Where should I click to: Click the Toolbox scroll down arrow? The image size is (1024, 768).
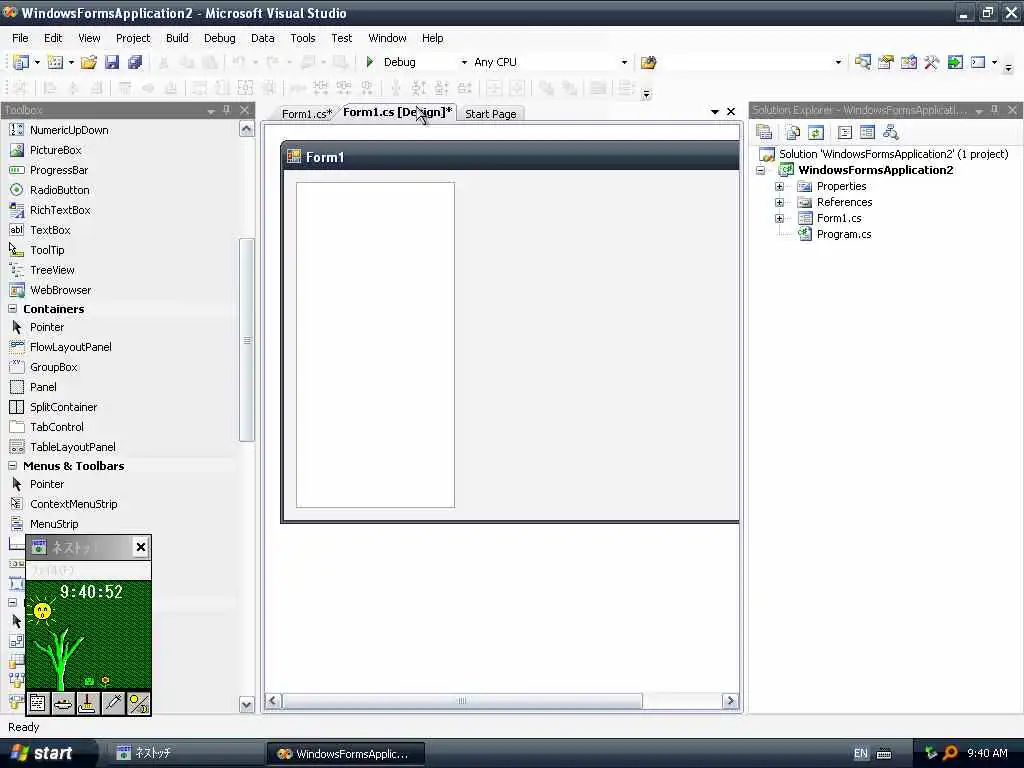(246, 704)
